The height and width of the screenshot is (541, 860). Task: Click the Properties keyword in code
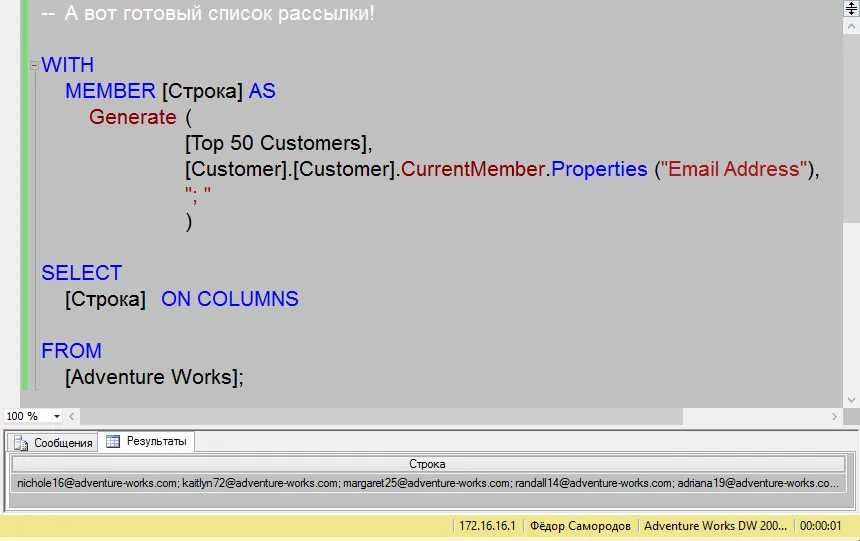599,169
